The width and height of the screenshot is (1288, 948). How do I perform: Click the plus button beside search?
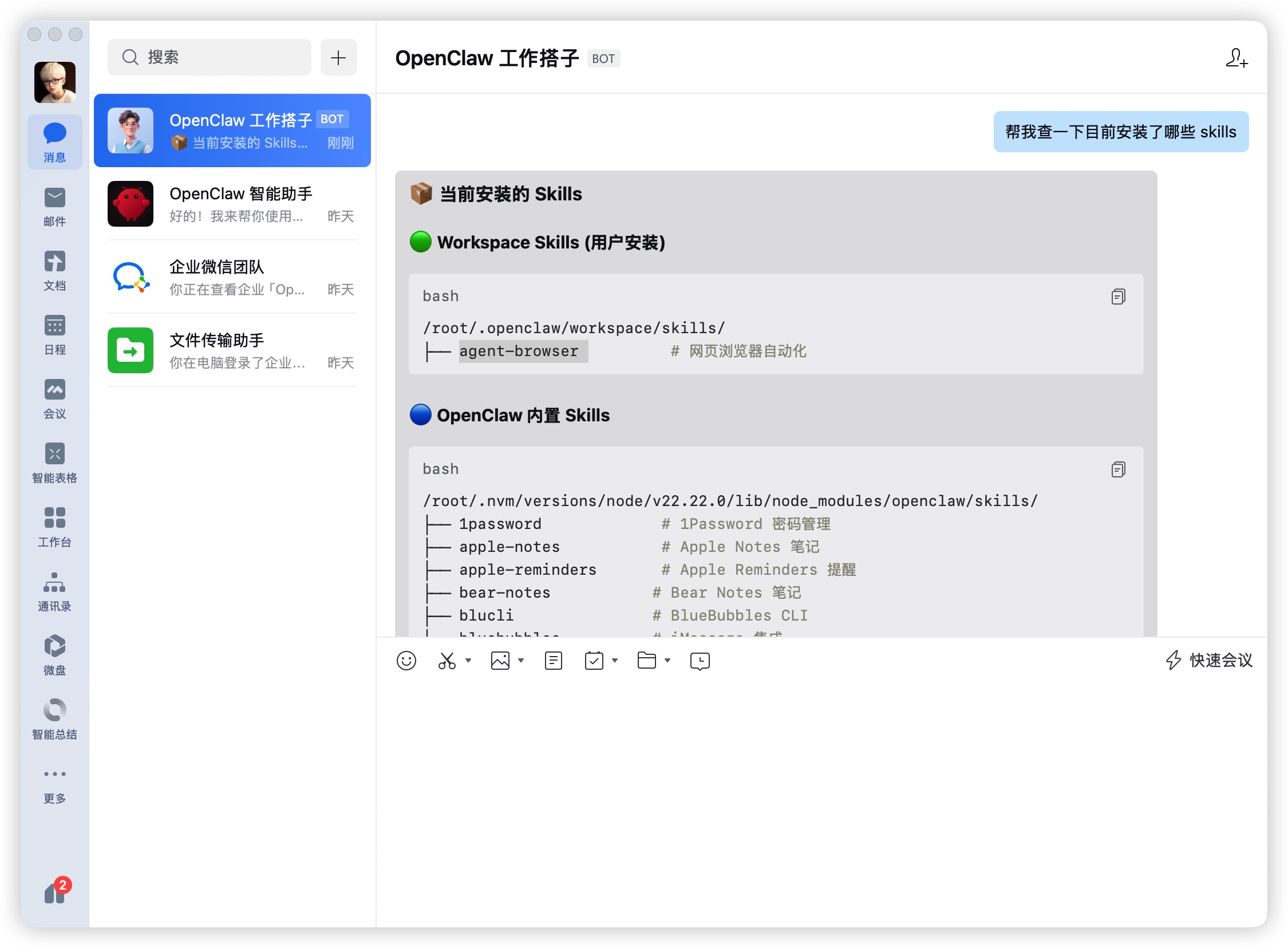click(x=338, y=57)
